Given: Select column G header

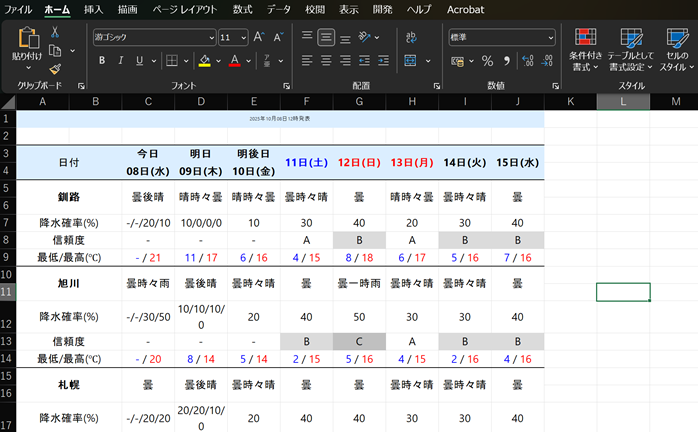Looking at the screenshot, I should (360, 102).
